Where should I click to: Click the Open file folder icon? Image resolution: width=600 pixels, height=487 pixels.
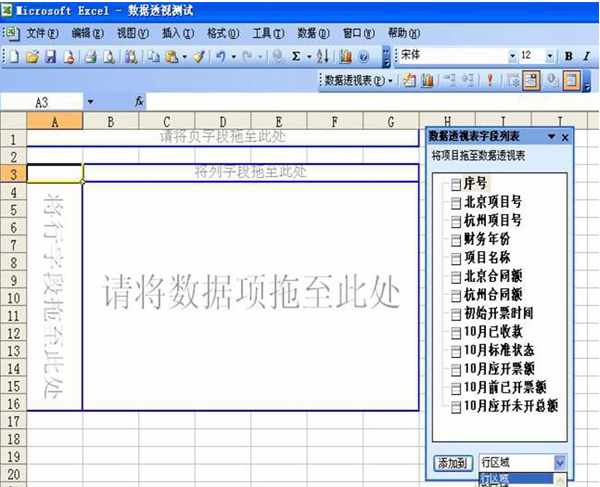[x=32, y=57]
